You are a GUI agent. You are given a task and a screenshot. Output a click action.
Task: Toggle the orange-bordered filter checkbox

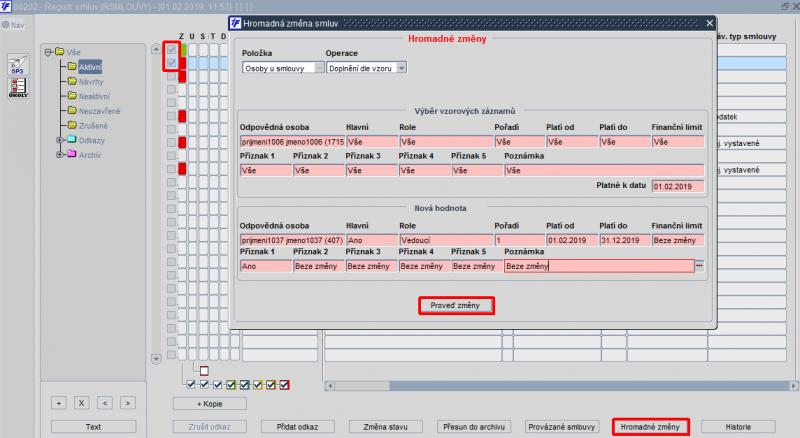(271, 384)
